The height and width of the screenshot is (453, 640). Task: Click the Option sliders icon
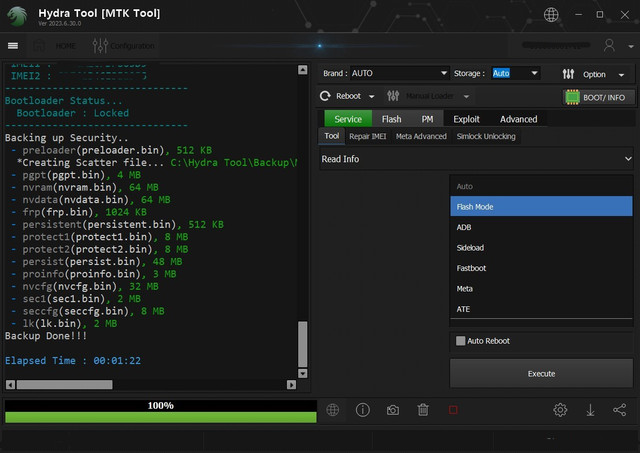(x=568, y=74)
